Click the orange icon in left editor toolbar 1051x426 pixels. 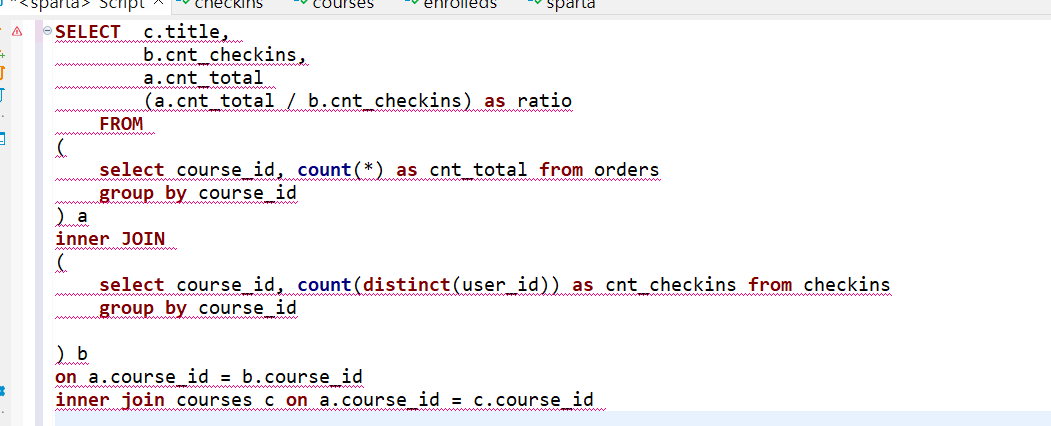click(x=3, y=72)
